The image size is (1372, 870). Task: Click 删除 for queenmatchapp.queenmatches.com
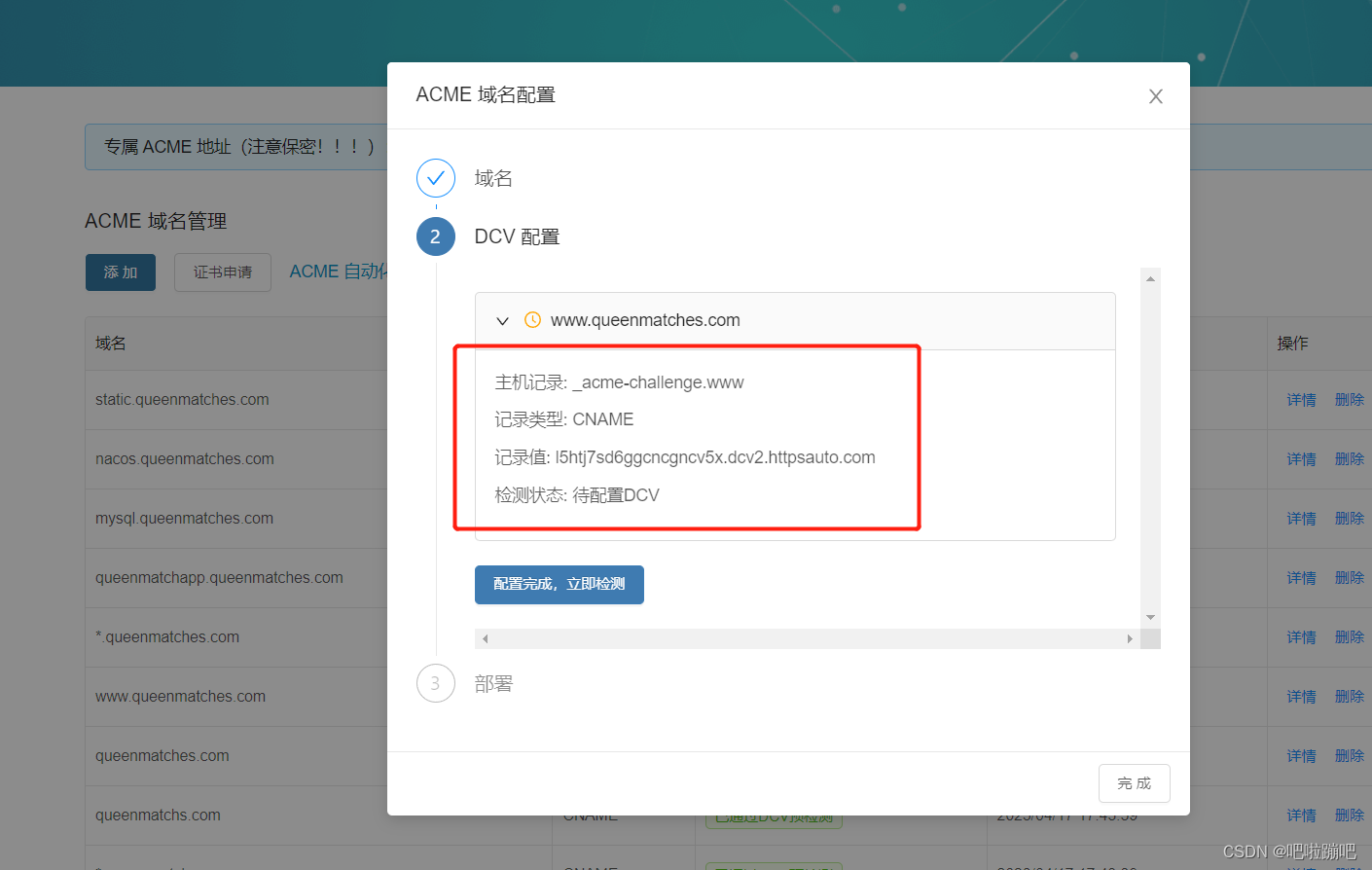(1349, 577)
